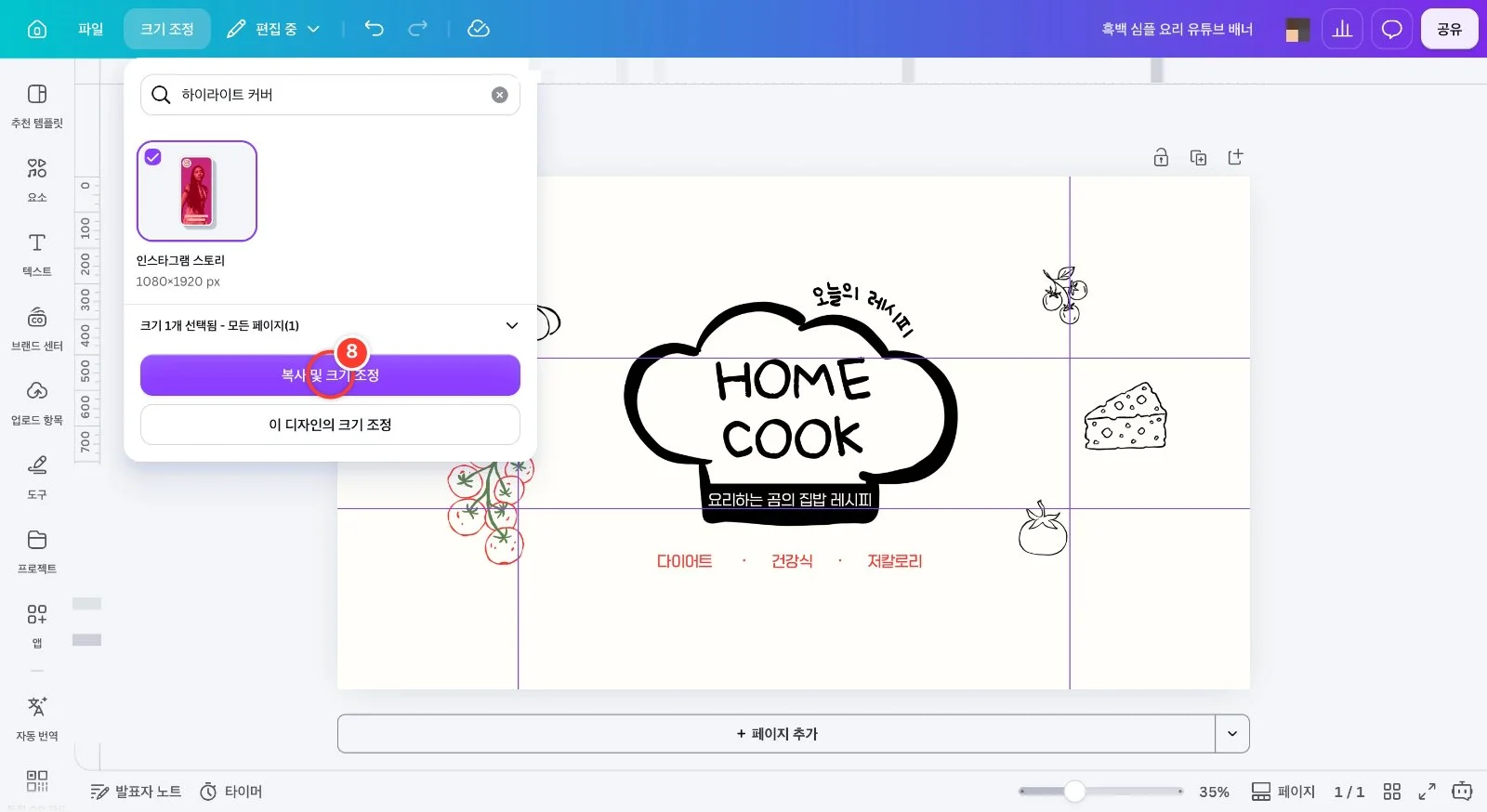This screenshot has height=812, width=1487.
Task: Add a new page via the plus-page icon
Action: click(x=1235, y=157)
